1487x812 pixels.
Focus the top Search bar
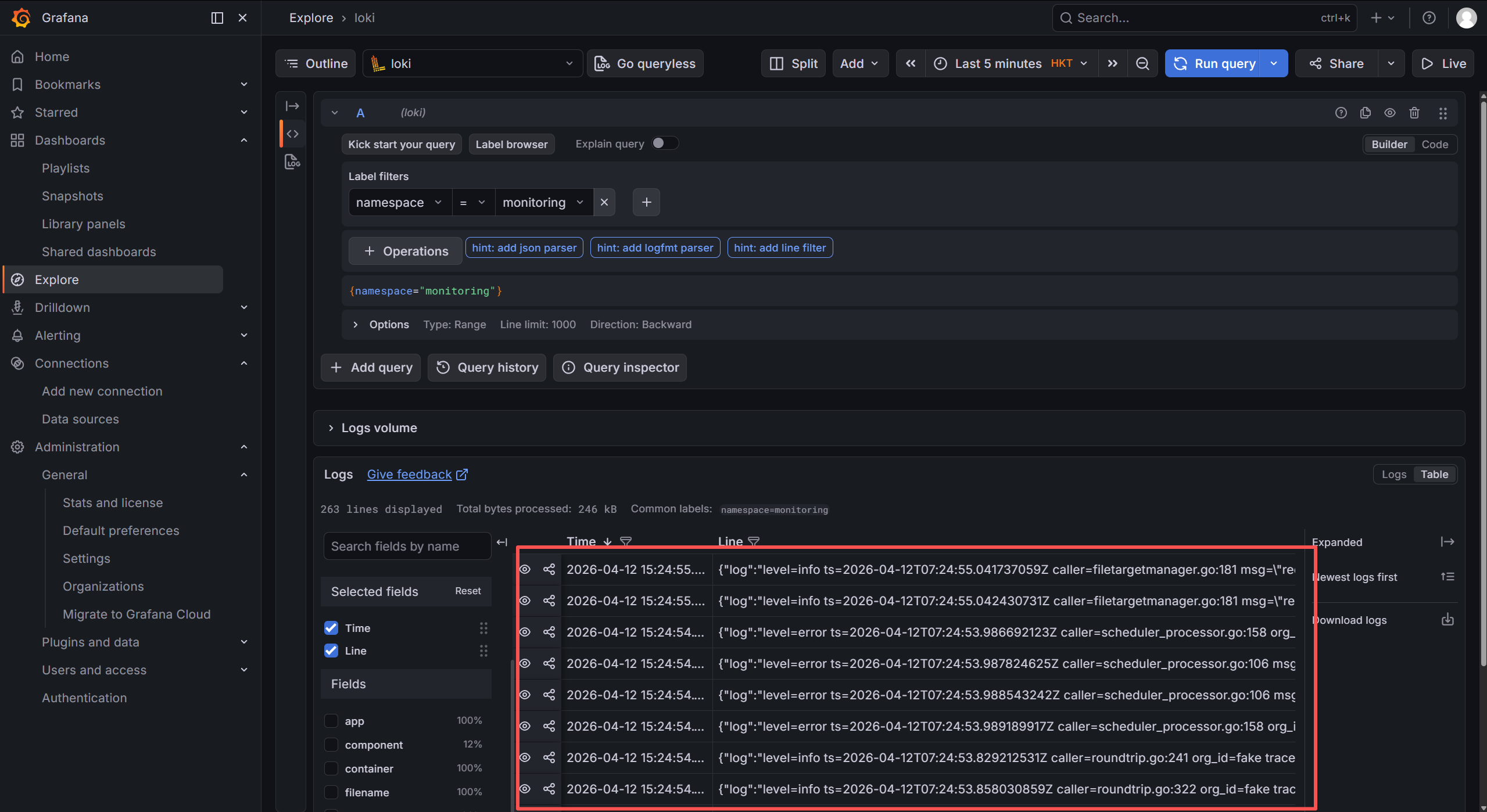pos(1205,18)
